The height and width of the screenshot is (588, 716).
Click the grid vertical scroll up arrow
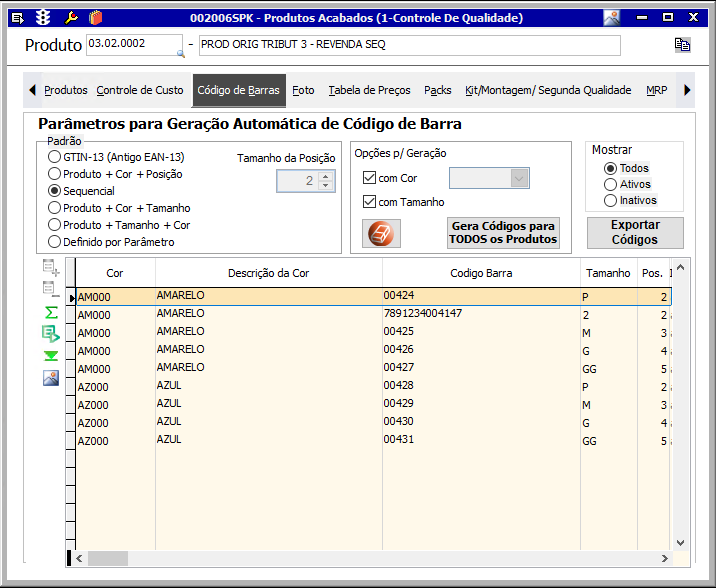tap(680, 268)
